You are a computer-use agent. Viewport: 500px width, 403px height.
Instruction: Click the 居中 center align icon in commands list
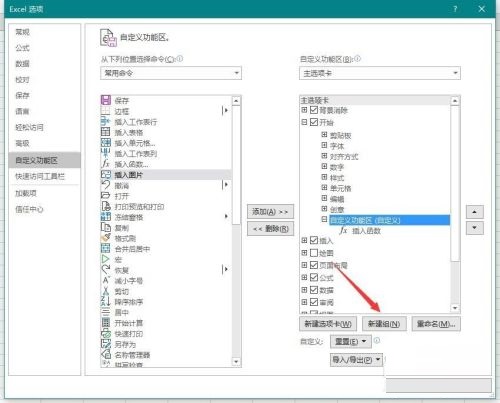[x=106, y=312]
